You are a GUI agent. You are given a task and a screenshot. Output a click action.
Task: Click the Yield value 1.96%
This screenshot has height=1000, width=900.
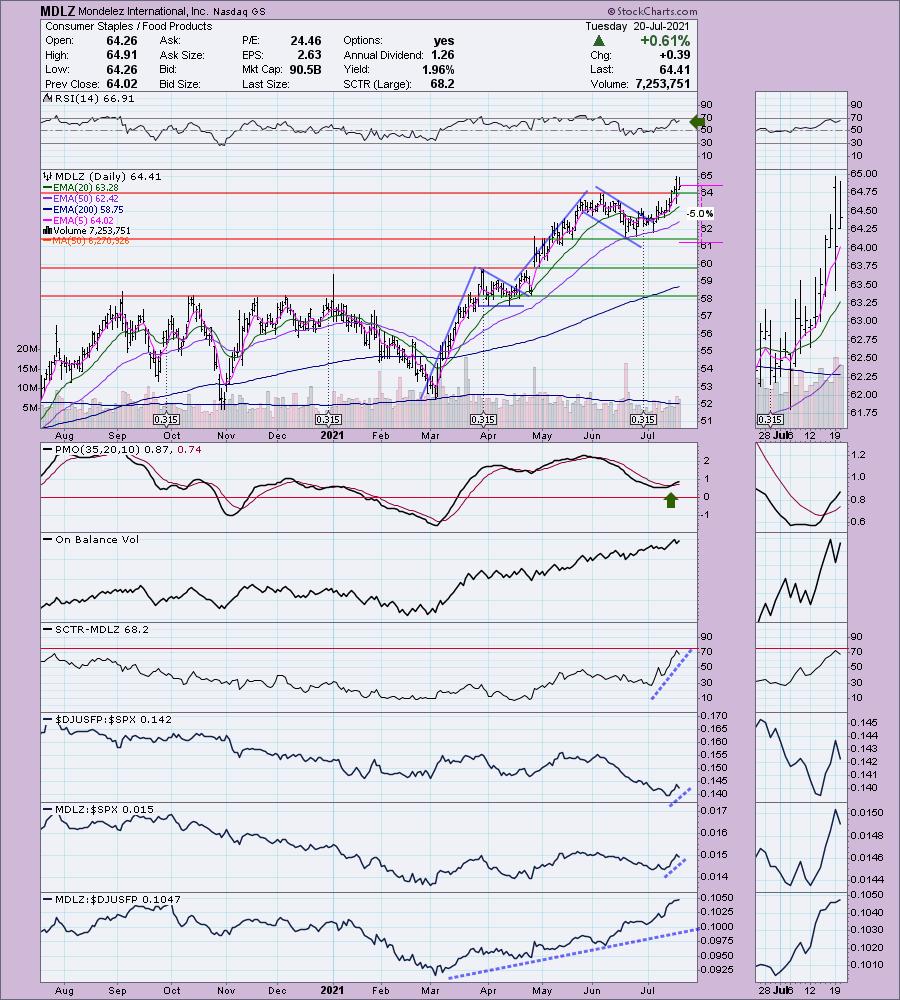(438, 69)
